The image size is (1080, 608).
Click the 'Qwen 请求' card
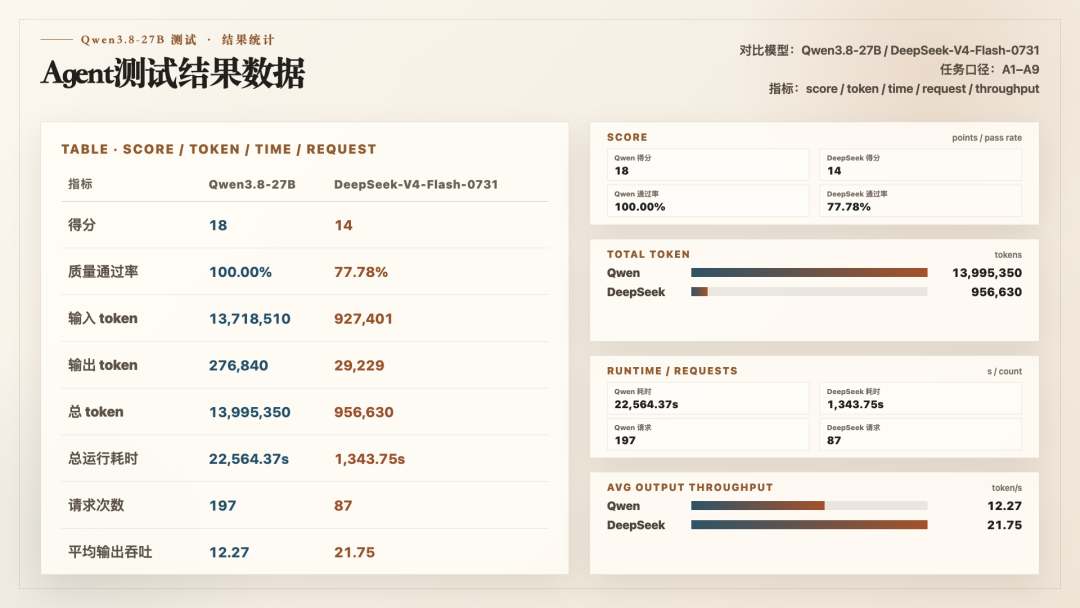(x=708, y=434)
